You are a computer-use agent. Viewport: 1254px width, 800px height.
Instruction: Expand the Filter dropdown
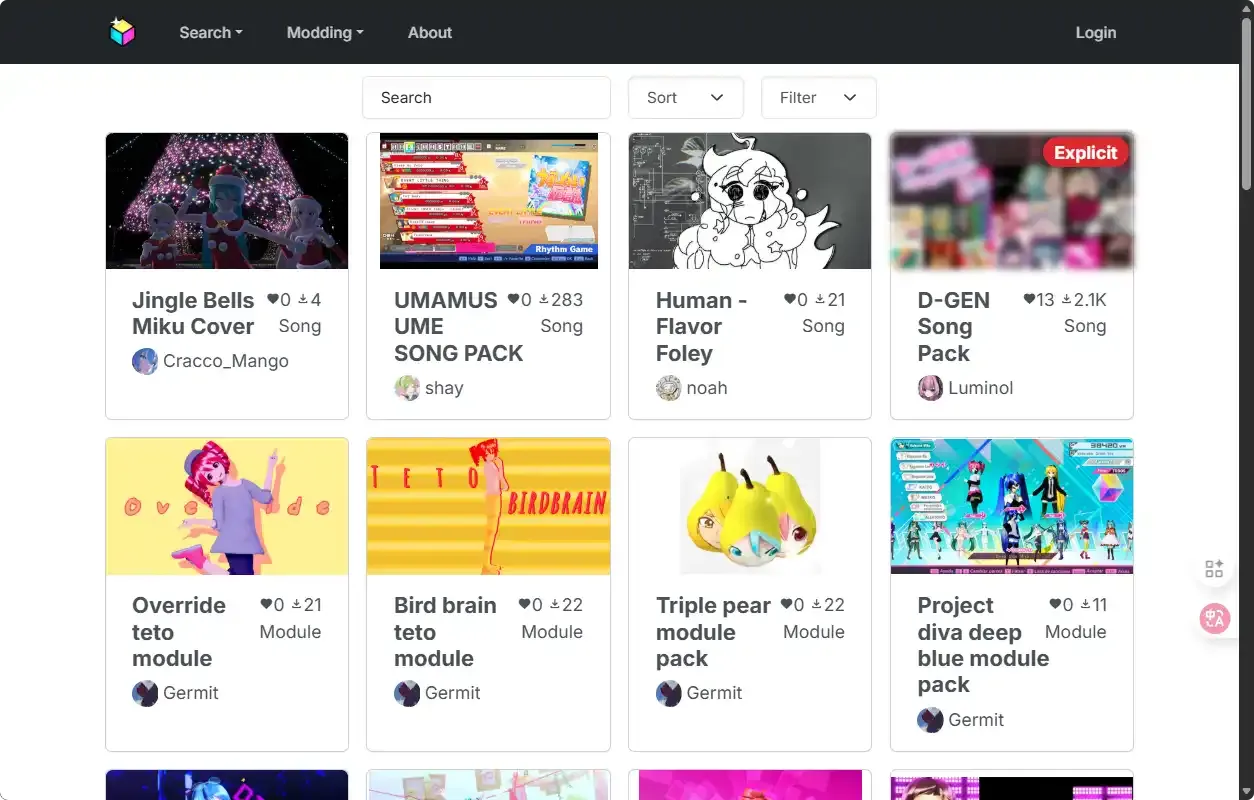pos(818,98)
